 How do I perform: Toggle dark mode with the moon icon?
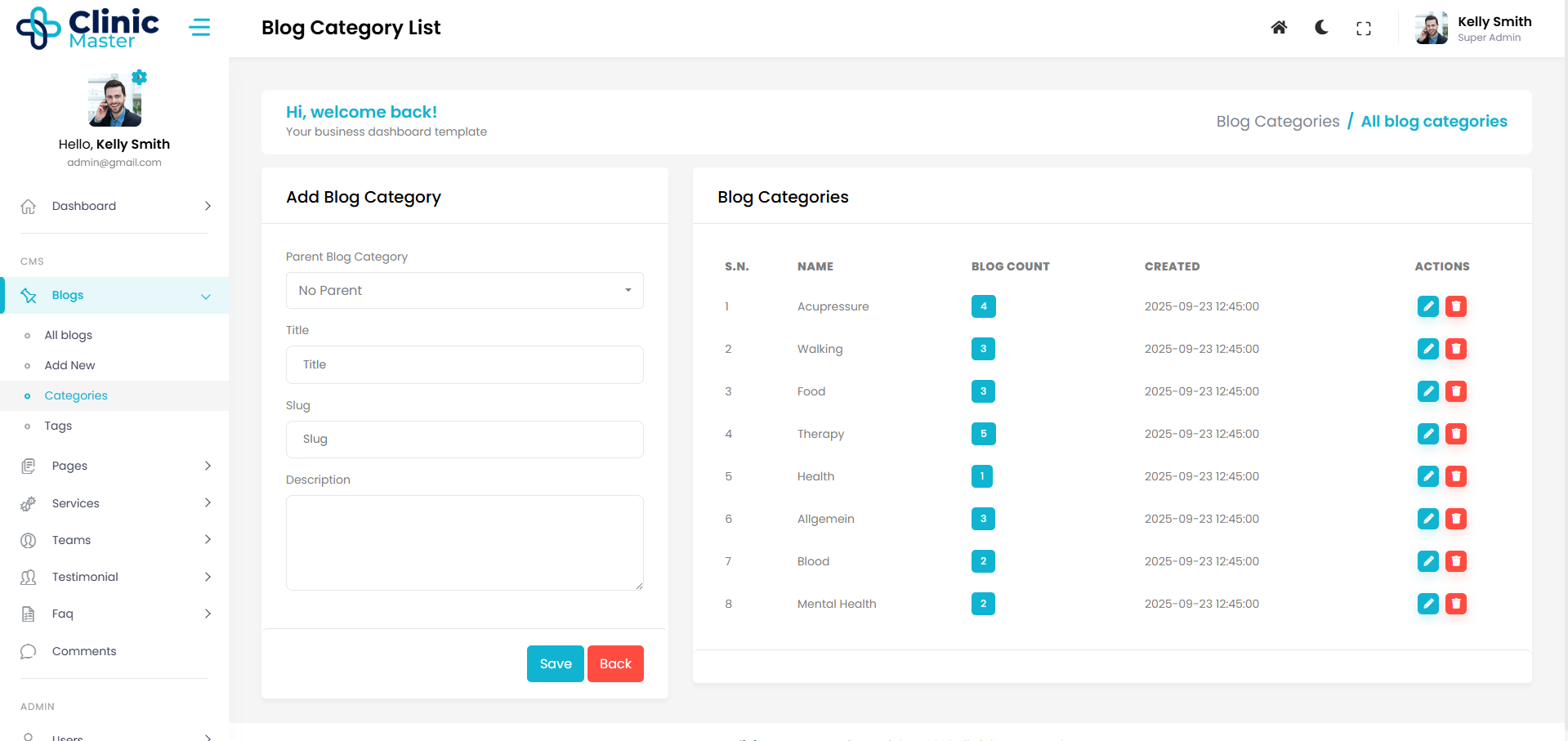(x=1321, y=28)
